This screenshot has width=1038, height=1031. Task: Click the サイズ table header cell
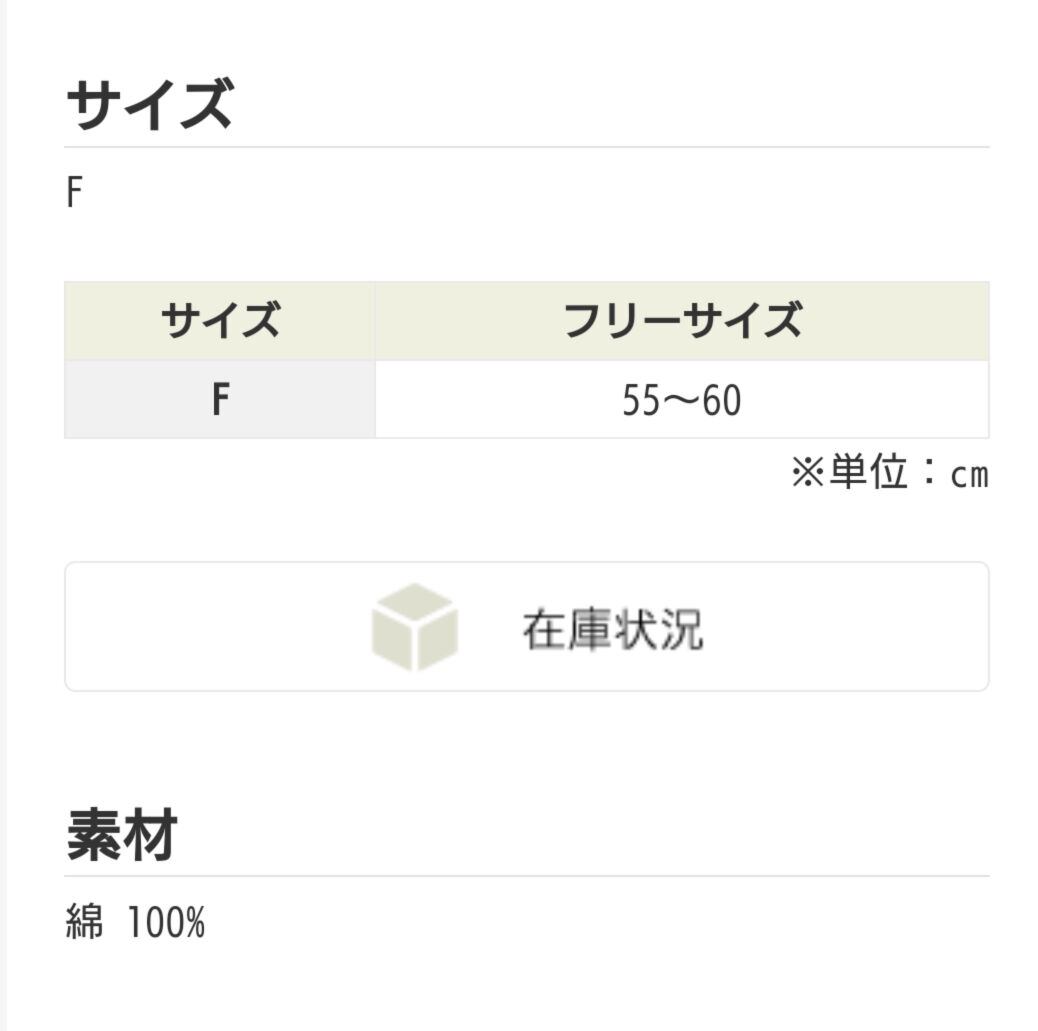pos(220,321)
